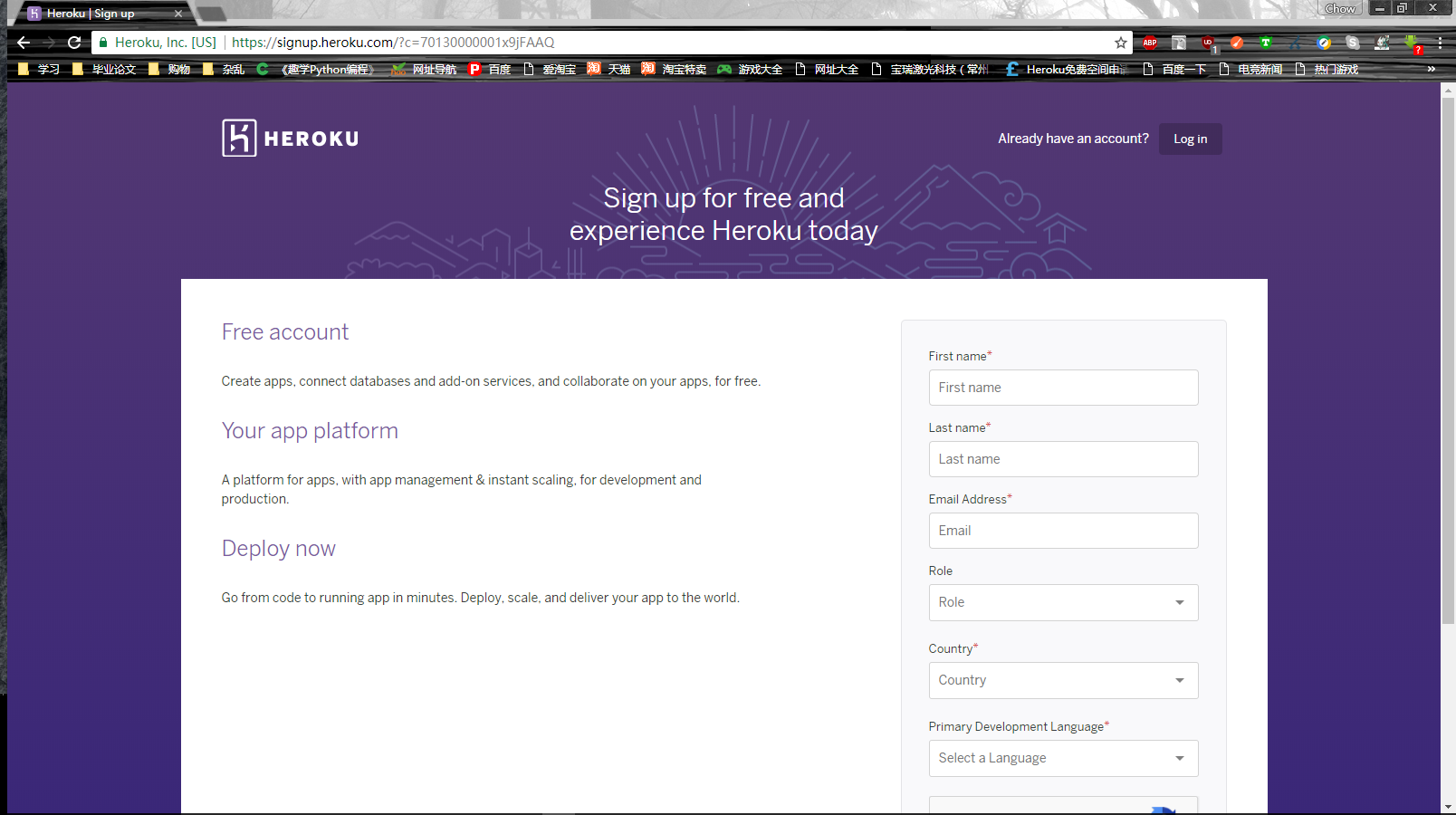Viewport: 1456px width, 815px height.
Task: Click the back navigation arrow
Action: (x=23, y=42)
